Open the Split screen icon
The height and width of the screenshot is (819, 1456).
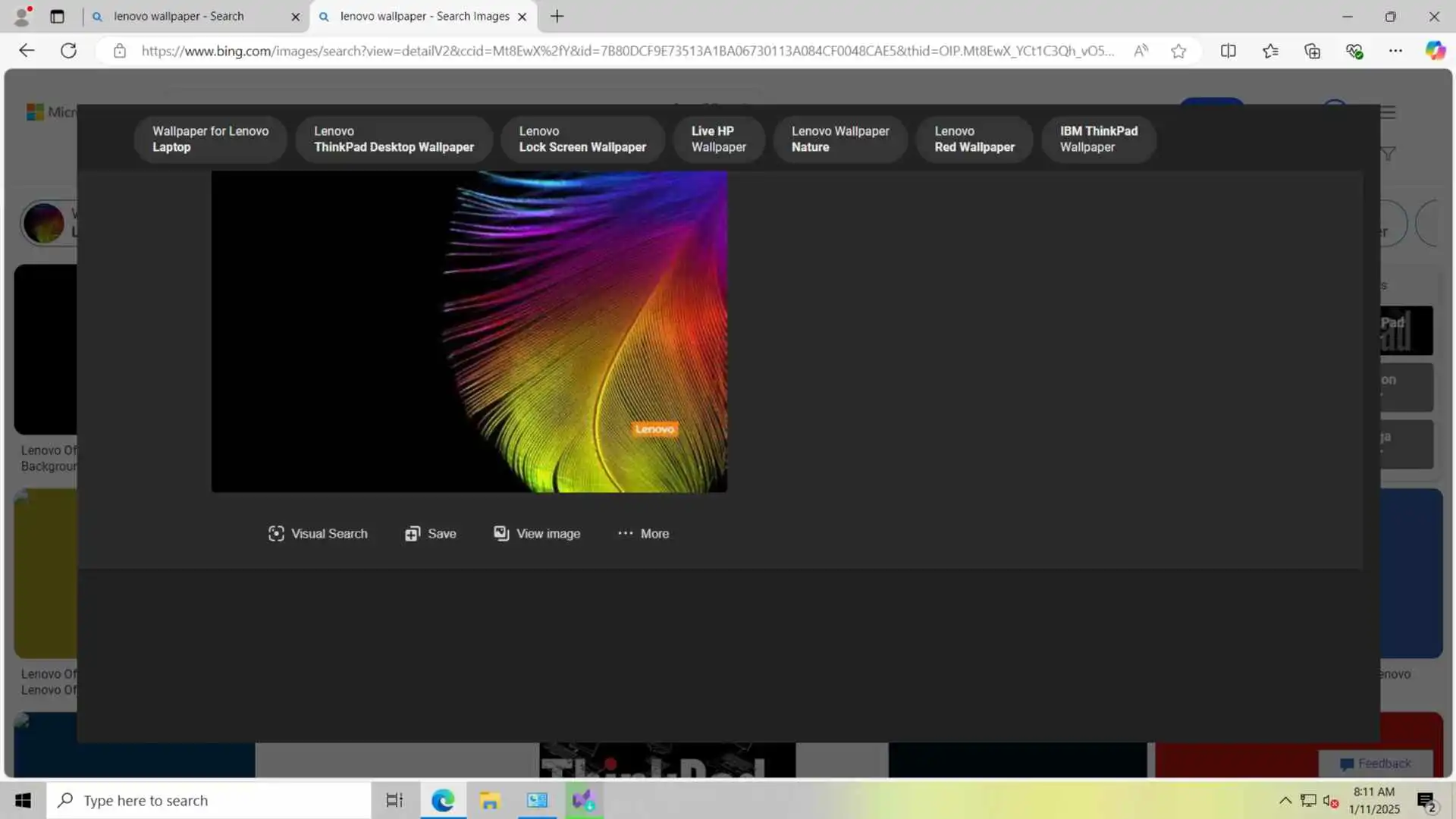tap(1228, 51)
